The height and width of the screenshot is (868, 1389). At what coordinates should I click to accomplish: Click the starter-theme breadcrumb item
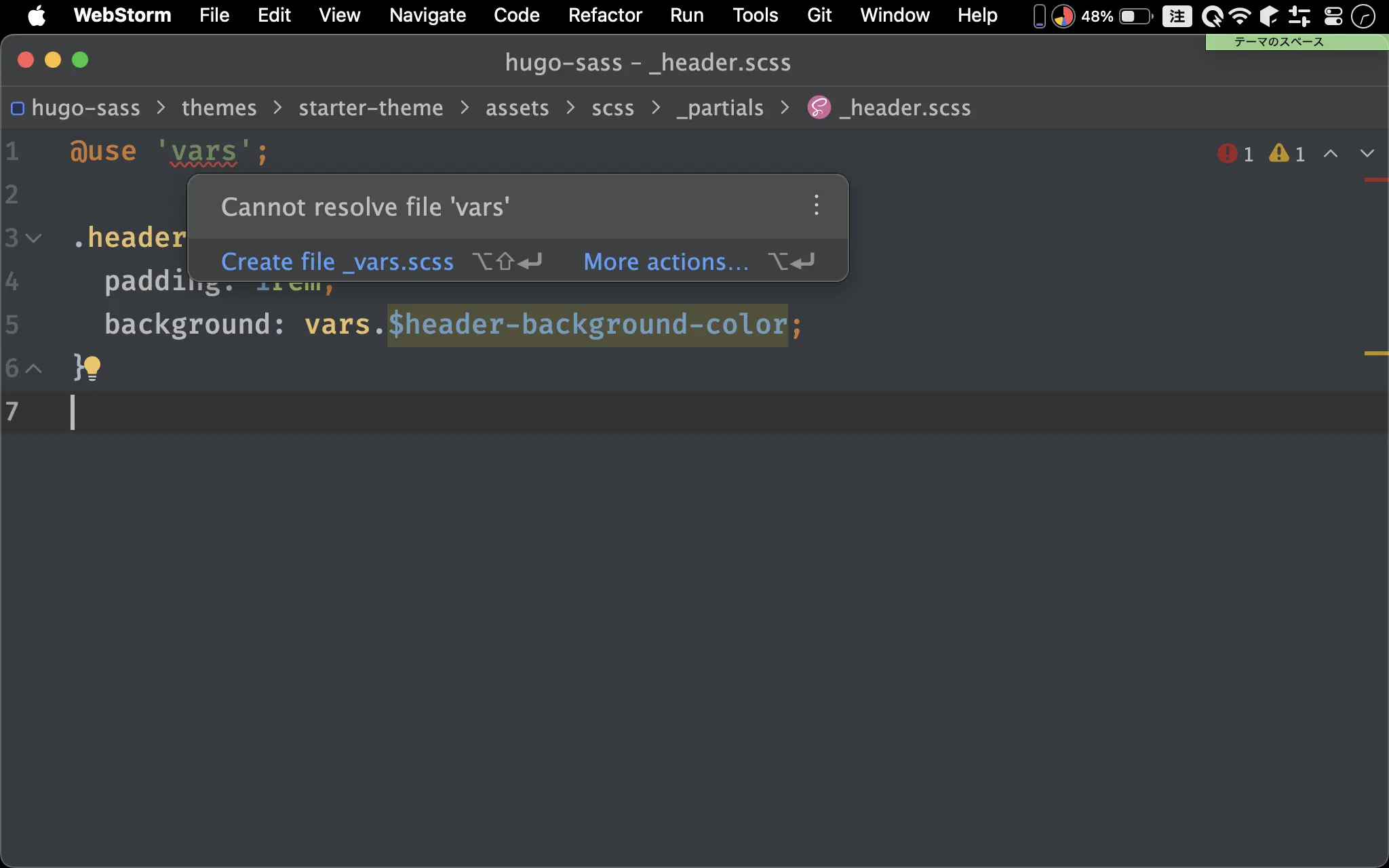point(371,108)
